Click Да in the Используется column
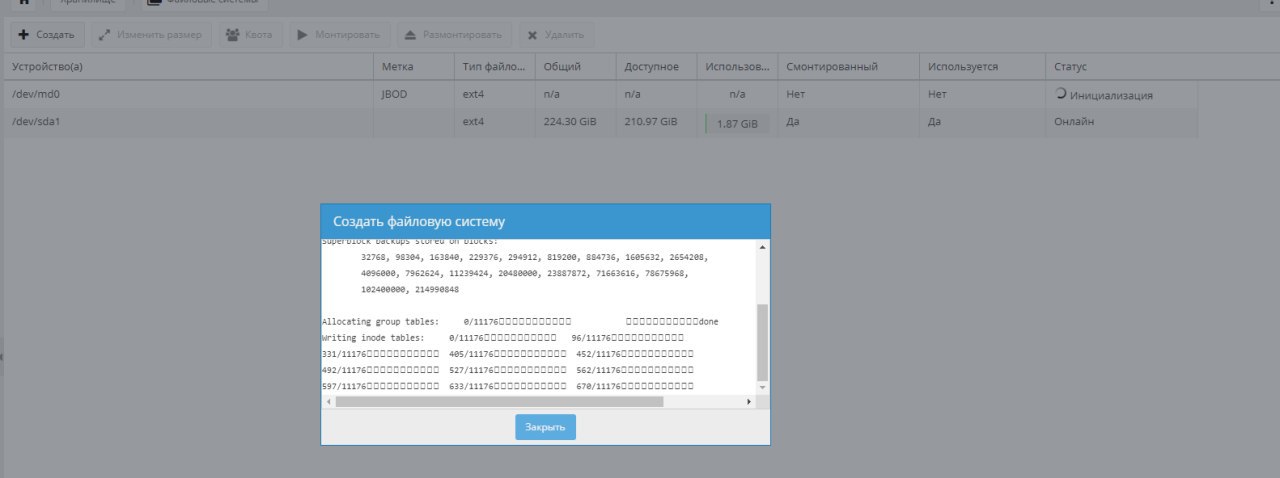 tap(934, 122)
